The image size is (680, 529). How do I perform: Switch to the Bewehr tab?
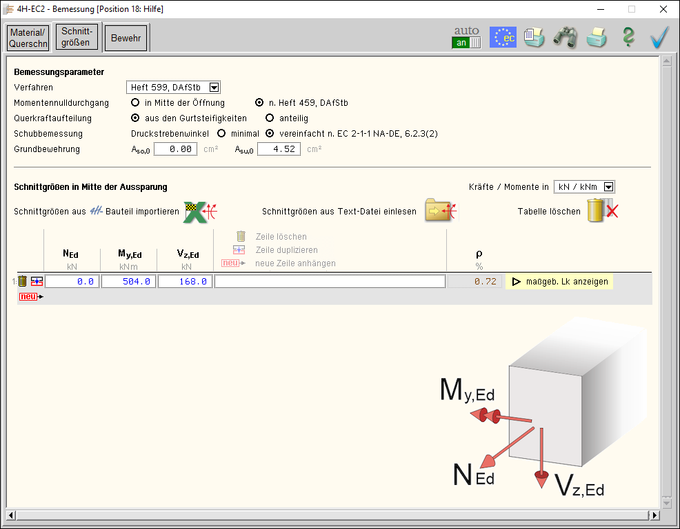(126, 38)
